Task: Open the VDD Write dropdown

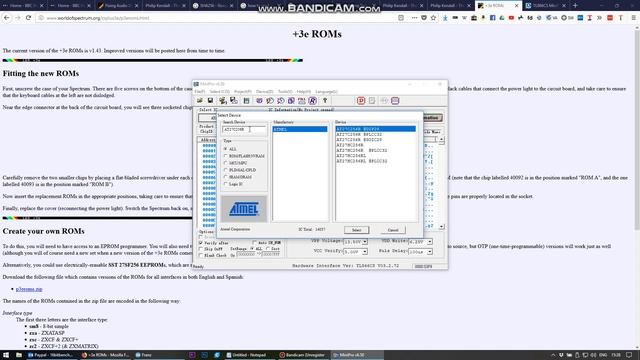Action: click(x=430, y=242)
